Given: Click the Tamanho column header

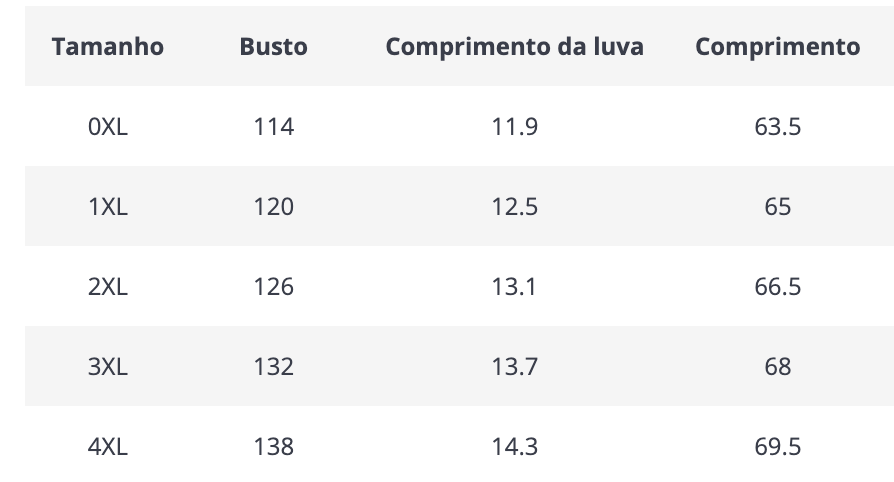Looking at the screenshot, I should [108, 47].
